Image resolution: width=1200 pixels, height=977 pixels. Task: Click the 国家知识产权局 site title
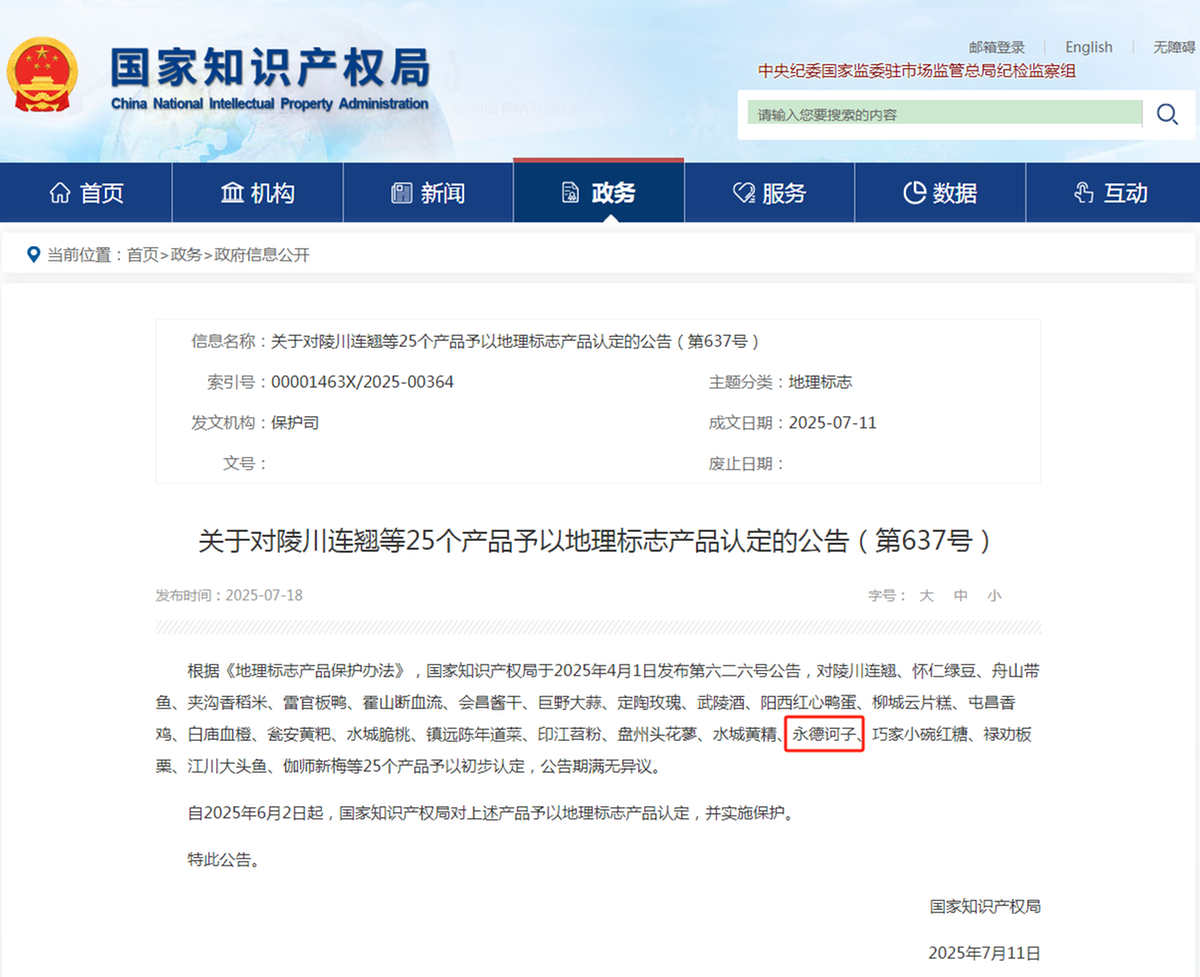270,67
